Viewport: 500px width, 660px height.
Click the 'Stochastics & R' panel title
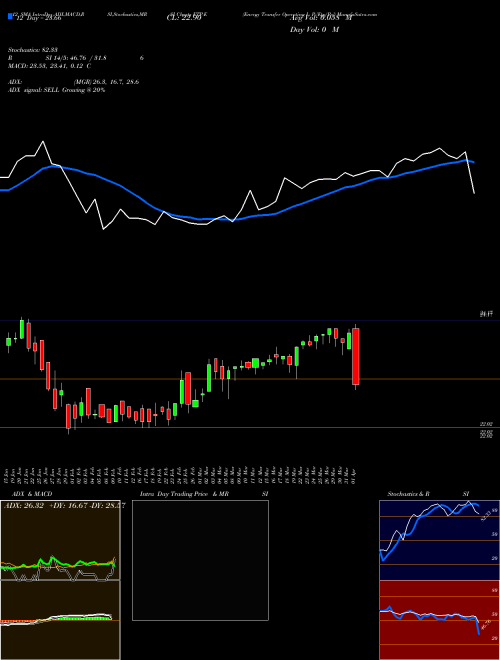409,494
